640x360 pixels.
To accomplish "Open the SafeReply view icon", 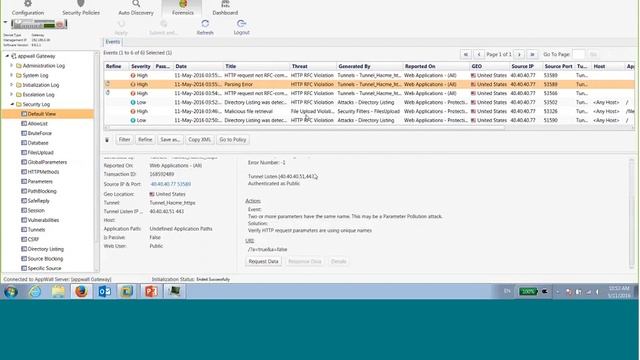I will [24, 201].
